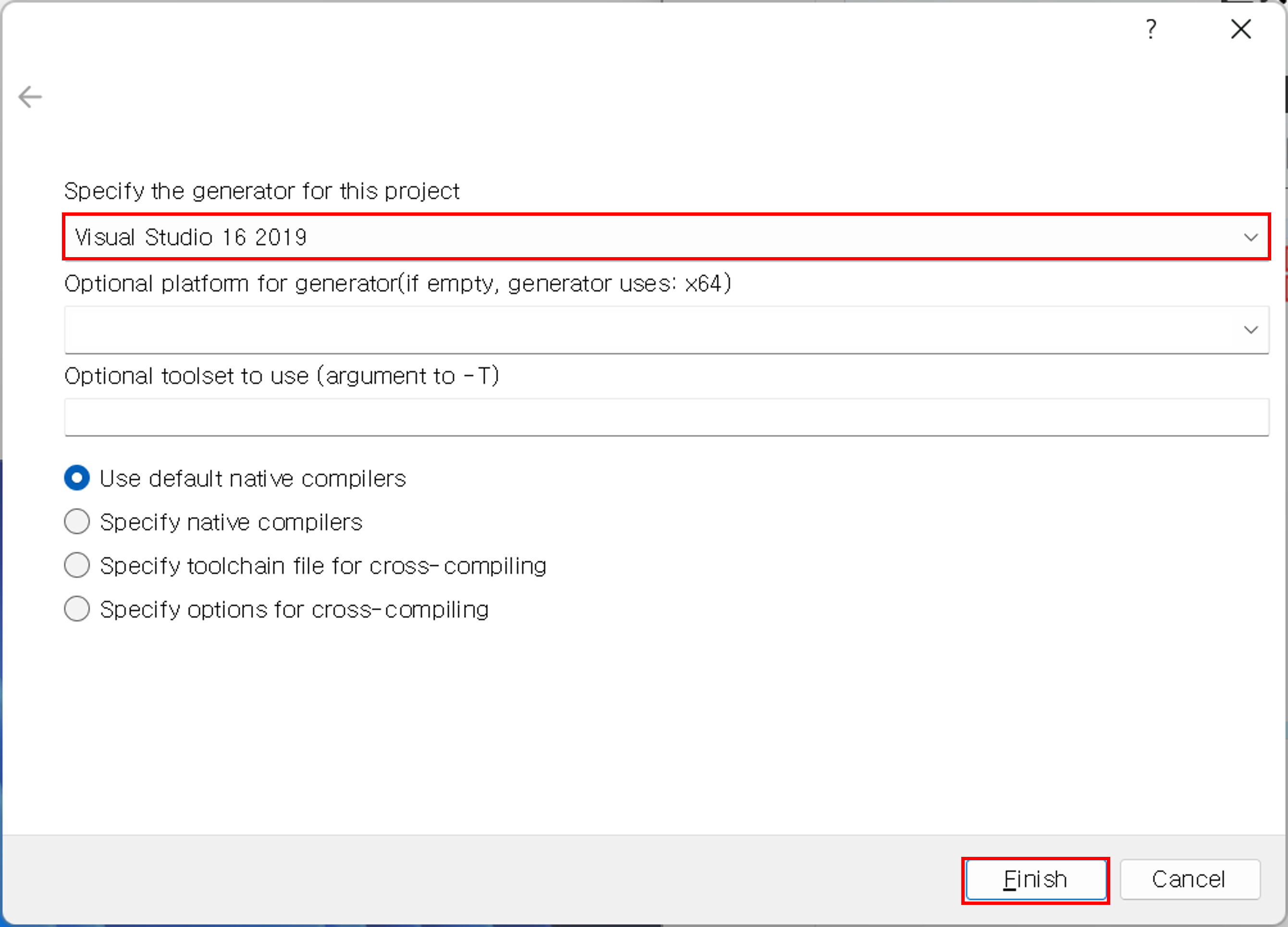1288x927 pixels.
Task: Click the cross-compiling options label text
Action: coord(294,610)
